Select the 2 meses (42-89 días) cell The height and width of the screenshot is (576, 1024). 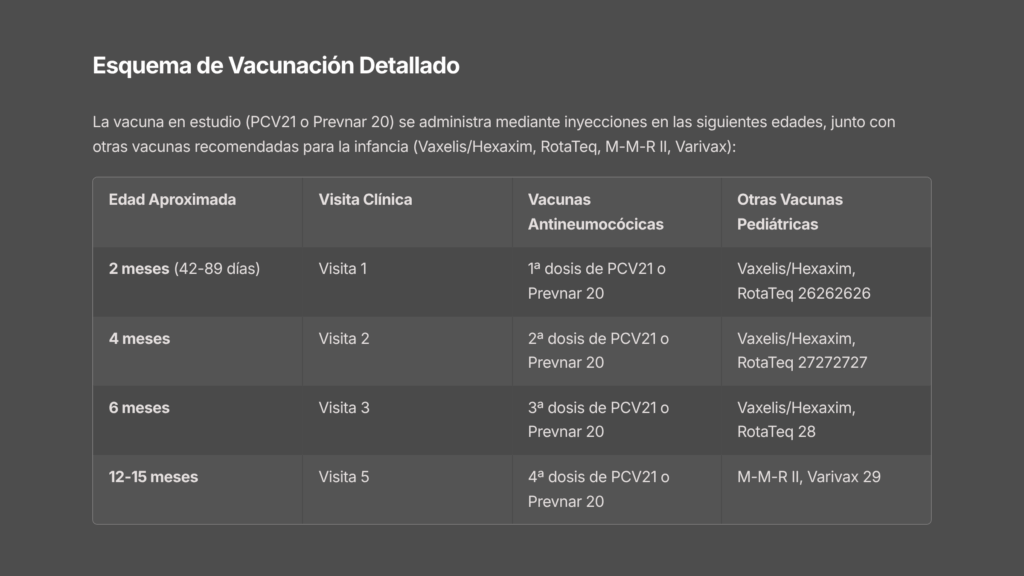184,269
